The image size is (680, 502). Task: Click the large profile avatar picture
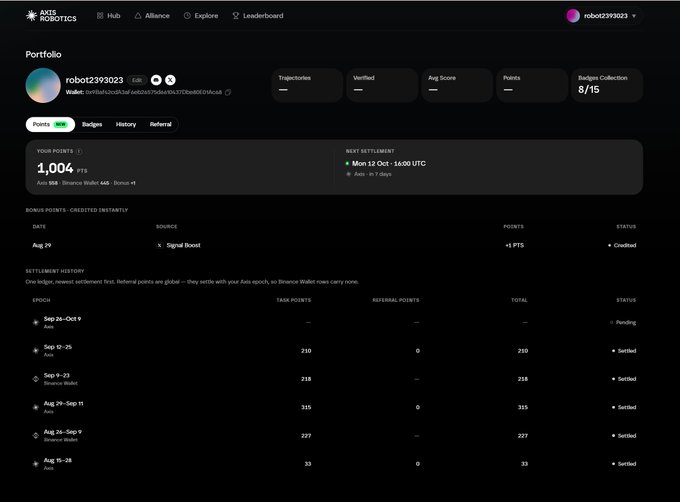click(43, 85)
